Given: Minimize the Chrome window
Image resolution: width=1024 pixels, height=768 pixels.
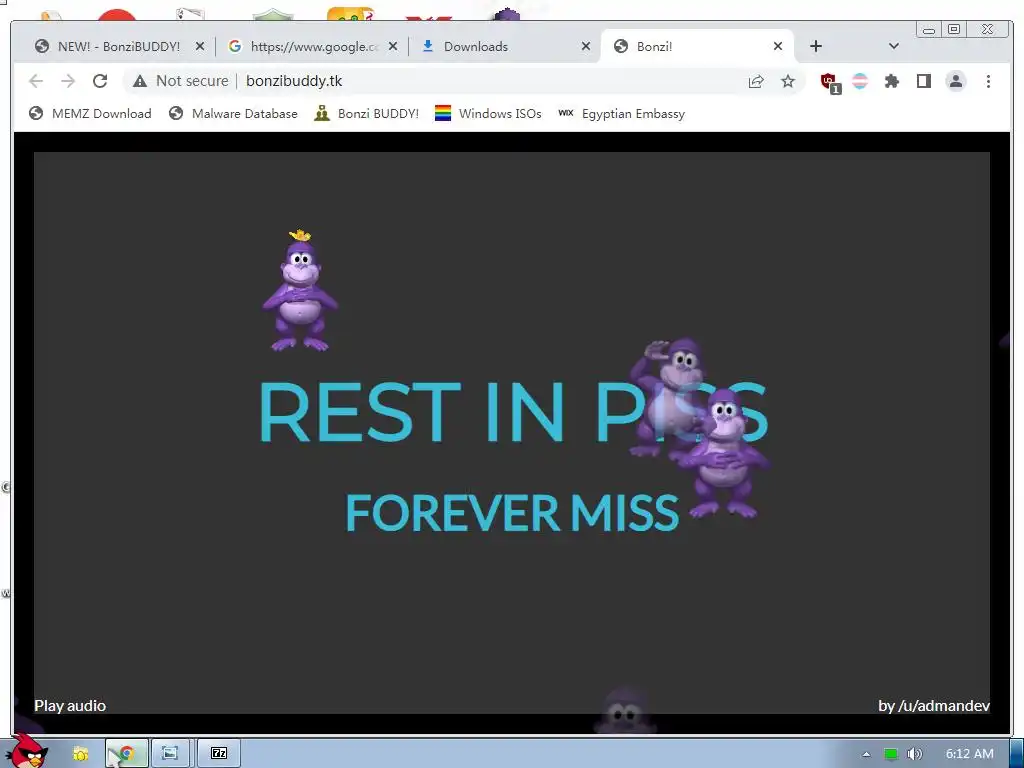Looking at the screenshot, I should 929,29.
